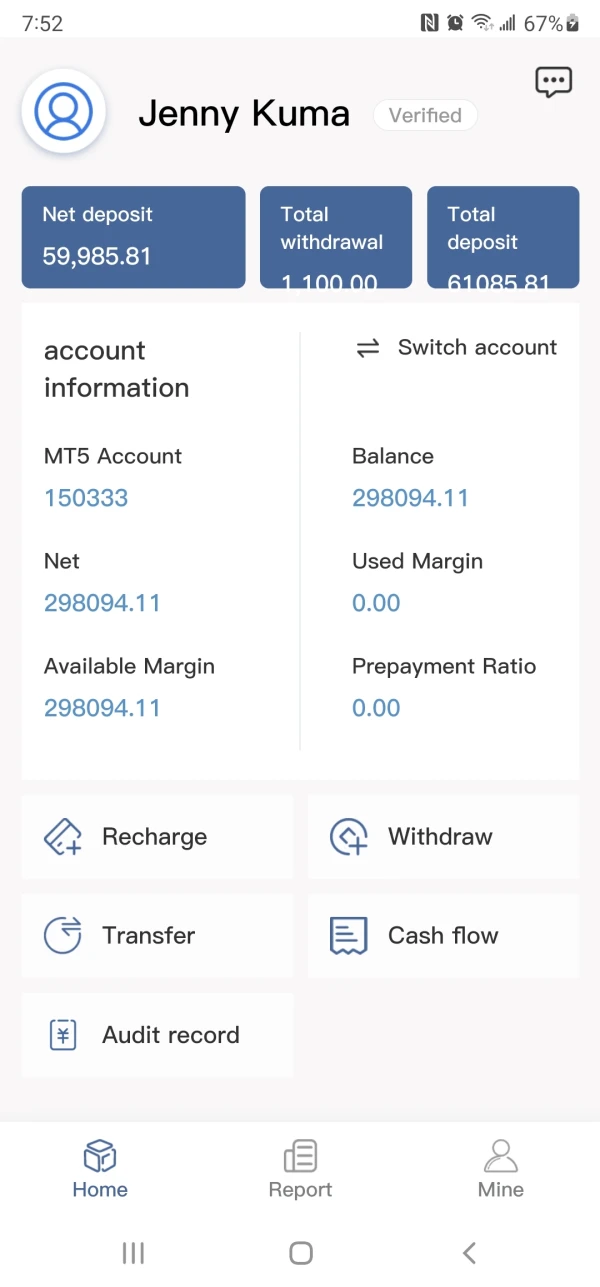Tap the user profile avatar

[x=64, y=111]
